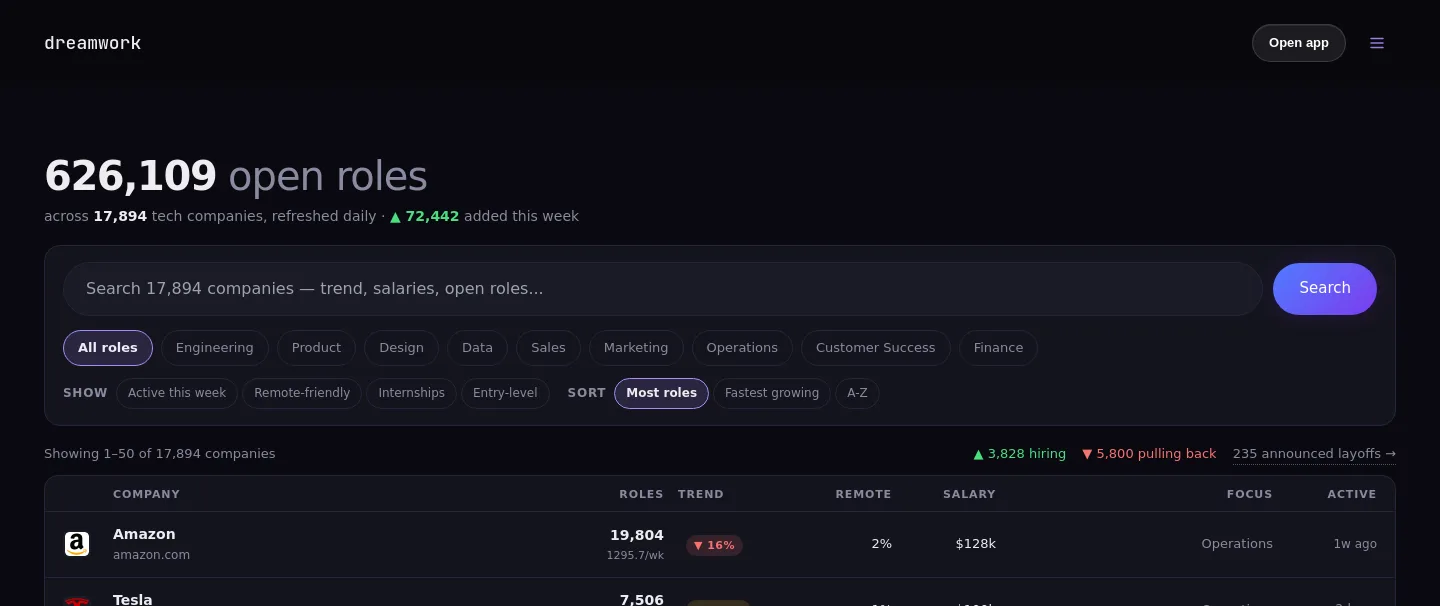Click Tesla's 7,506 roles count

[x=642, y=600]
